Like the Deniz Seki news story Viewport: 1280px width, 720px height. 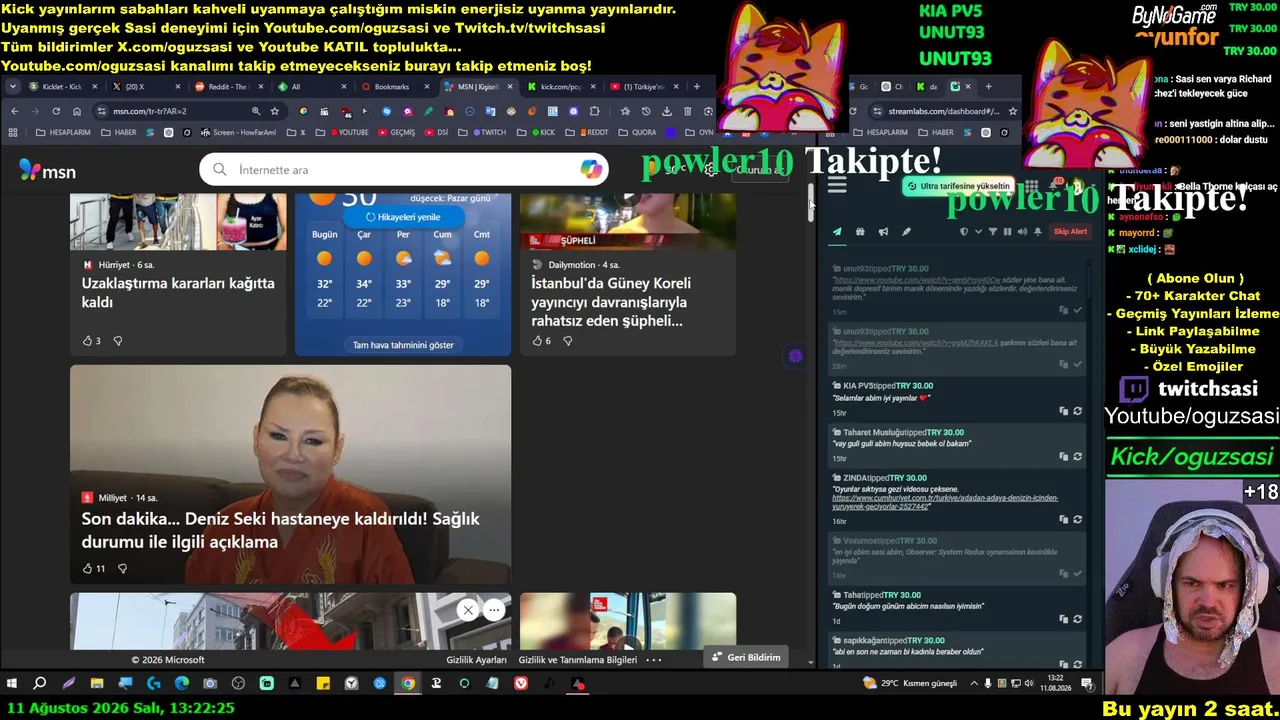(87, 568)
